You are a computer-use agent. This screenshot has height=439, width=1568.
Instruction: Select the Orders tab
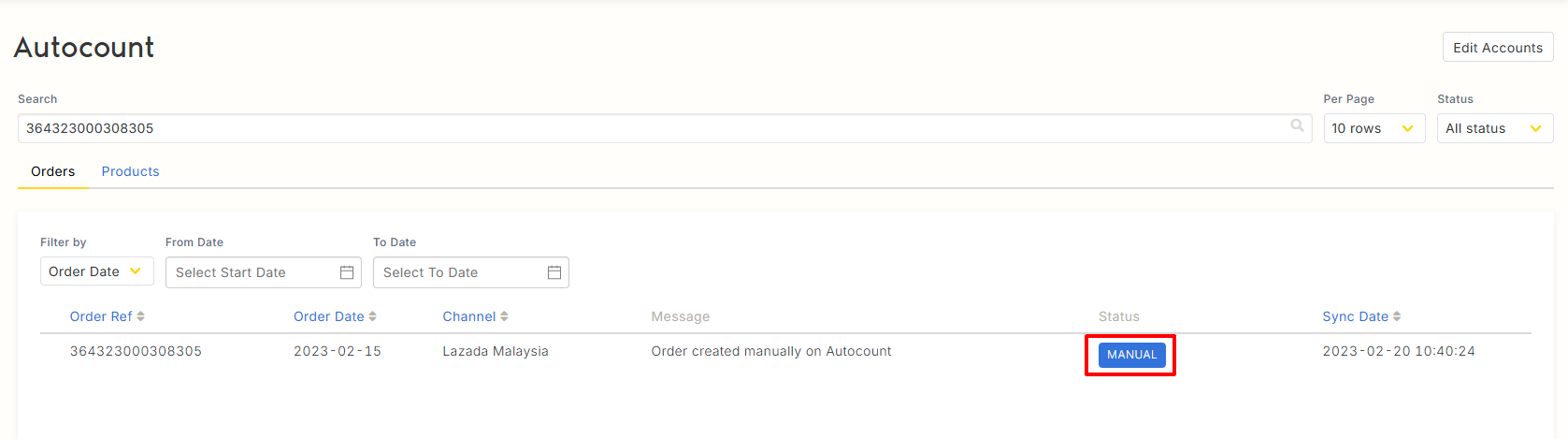click(x=52, y=171)
